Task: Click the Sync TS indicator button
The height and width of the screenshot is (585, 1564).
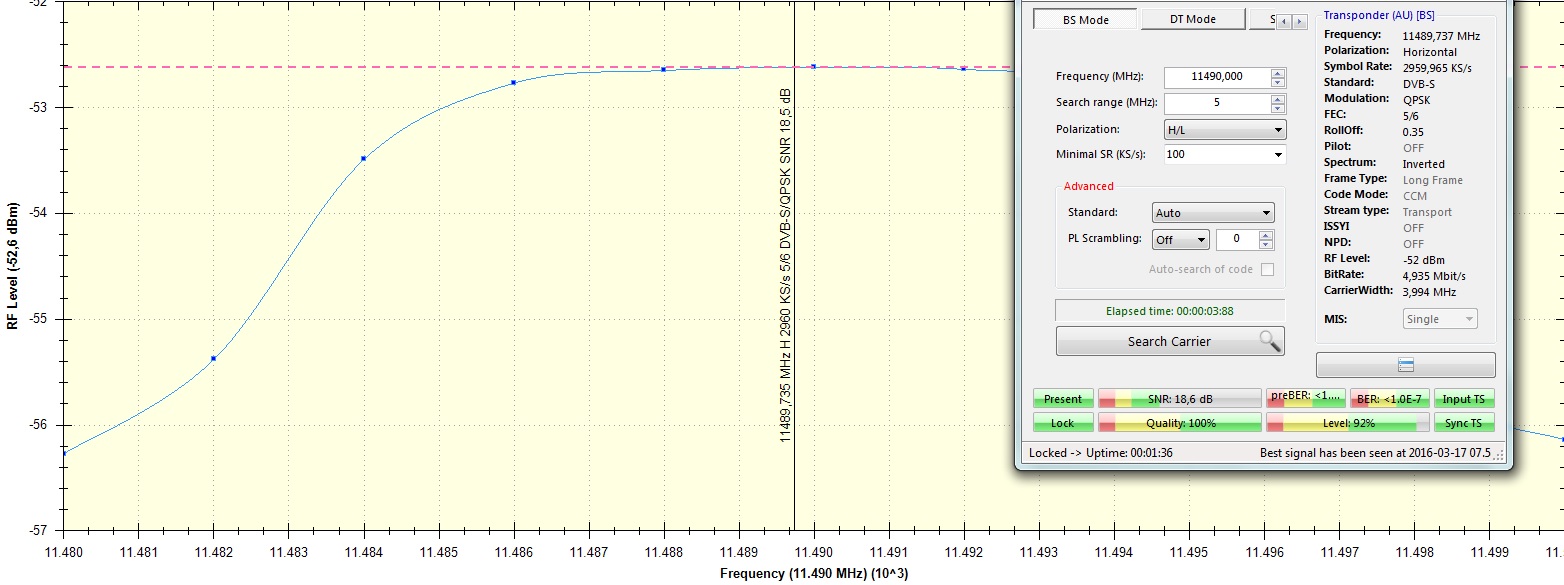Action: click(x=1464, y=423)
